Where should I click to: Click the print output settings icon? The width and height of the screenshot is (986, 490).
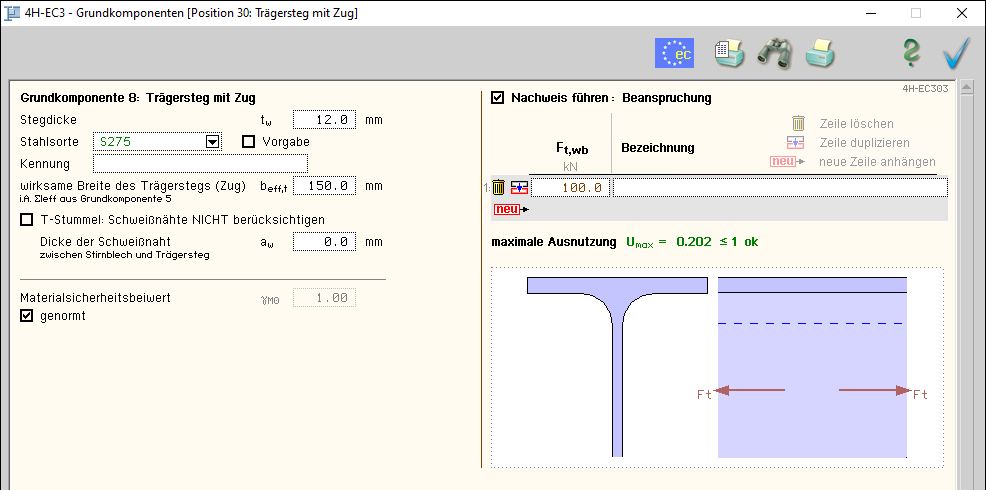tap(729, 52)
